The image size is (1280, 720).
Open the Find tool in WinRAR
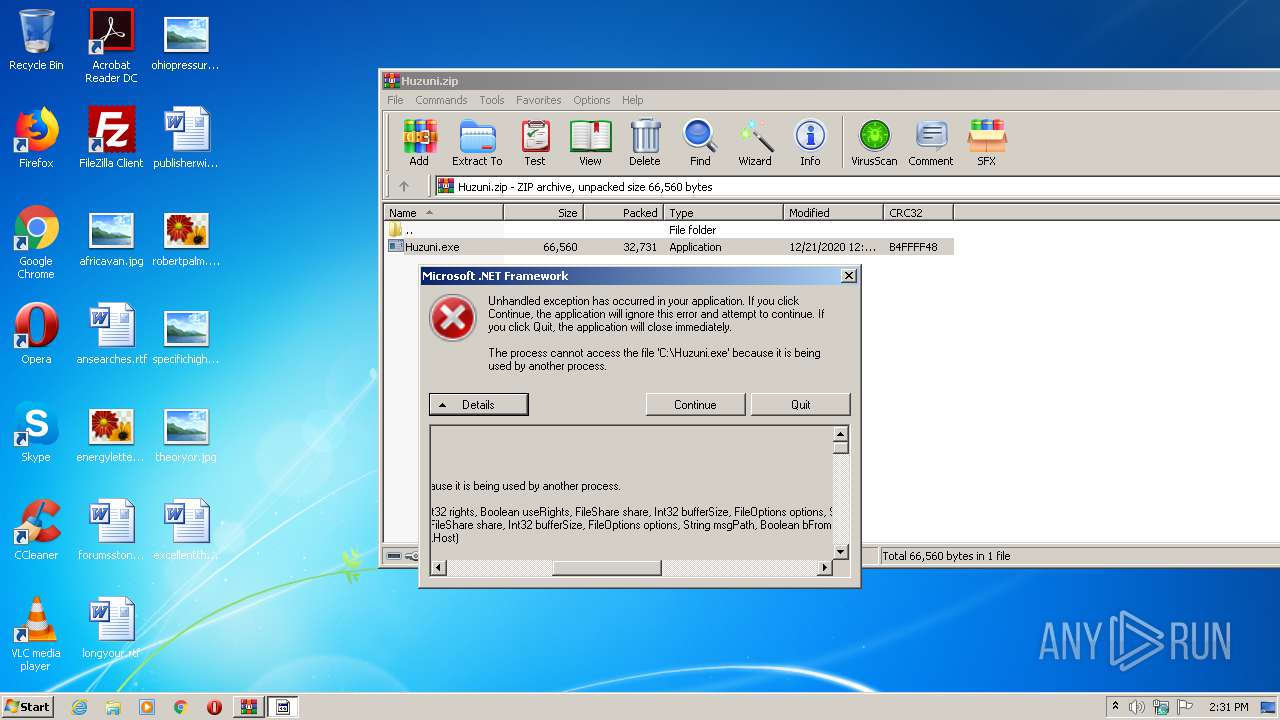click(x=700, y=142)
